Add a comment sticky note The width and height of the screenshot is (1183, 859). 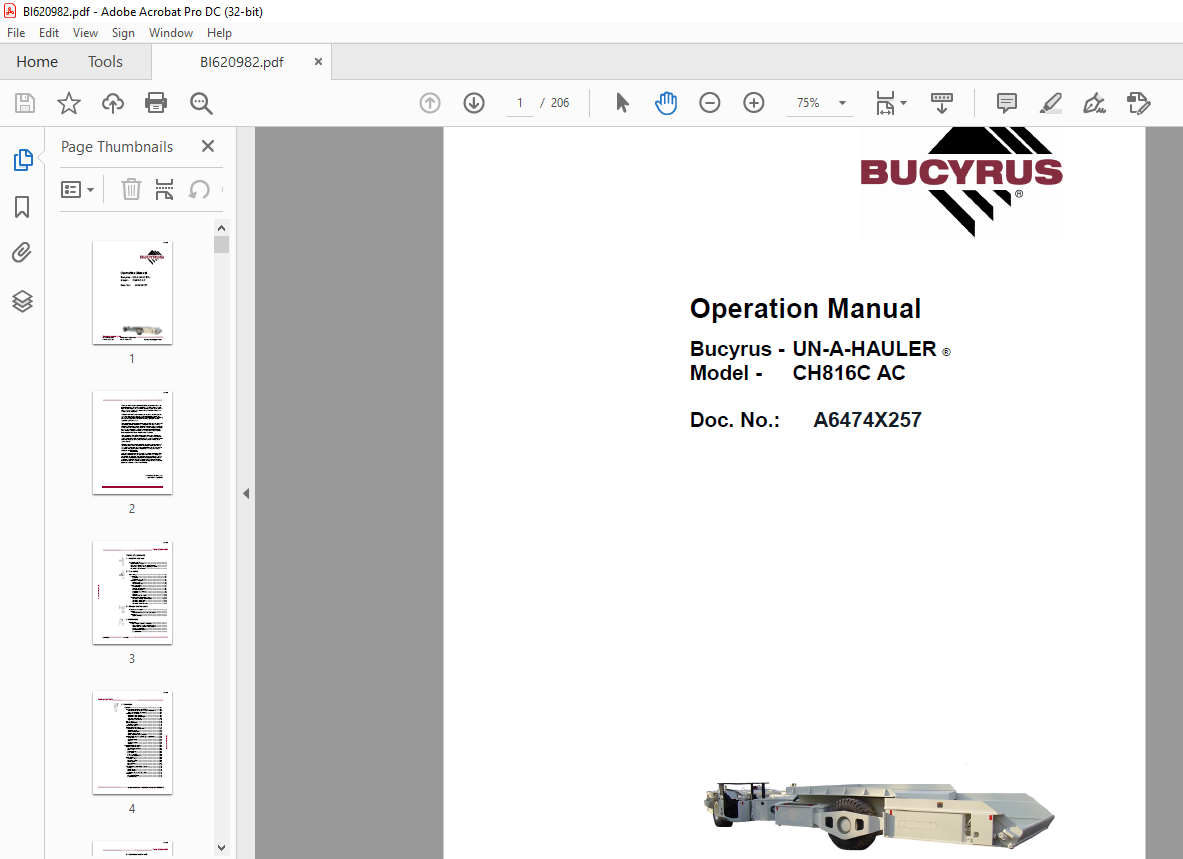(x=1006, y=103)
